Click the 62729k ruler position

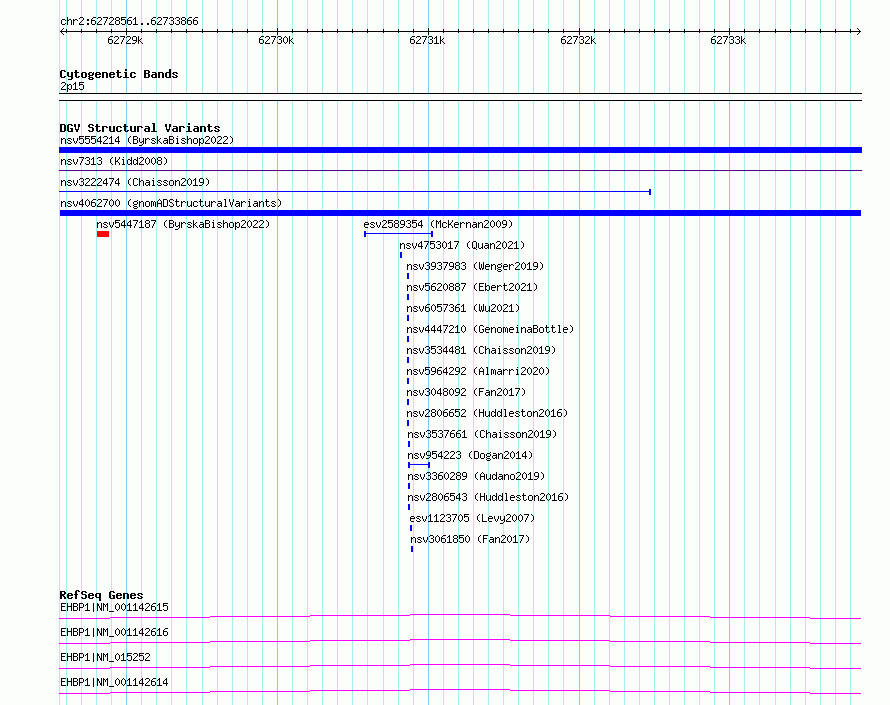click(x=125, y=40)
